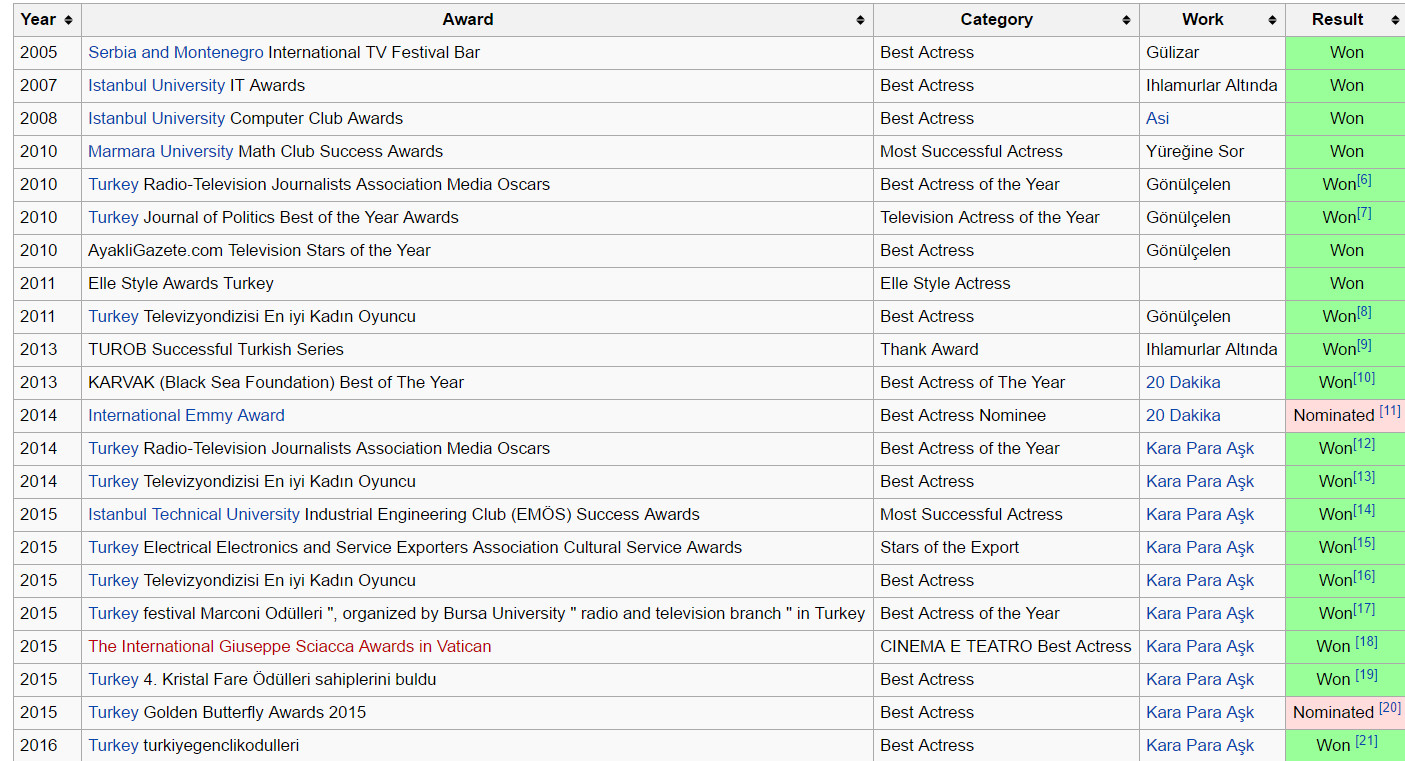Click Marmara University link
The image size is (1405, 761).
[160, 151]
